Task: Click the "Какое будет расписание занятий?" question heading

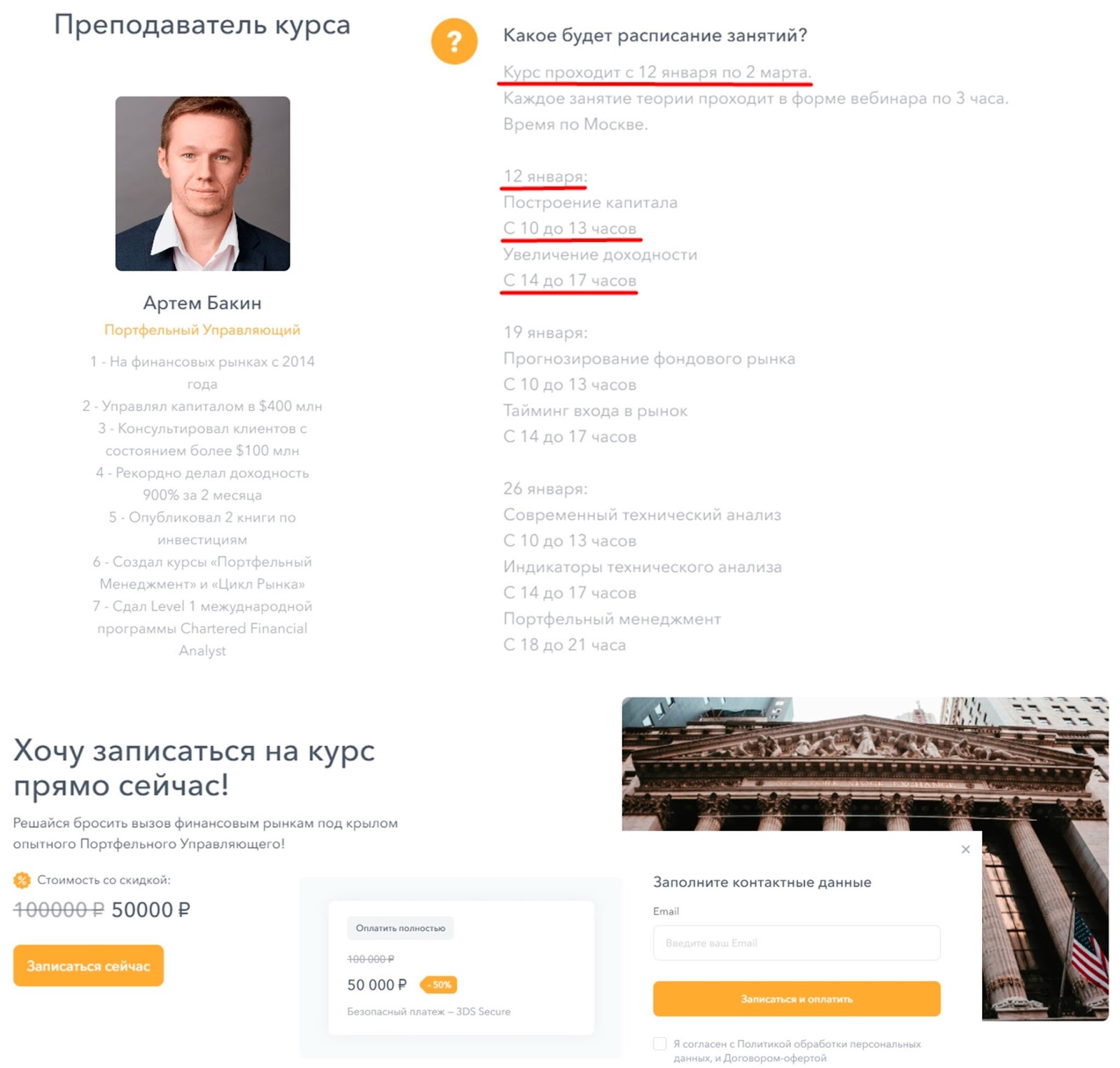Action: pos(654,35)
